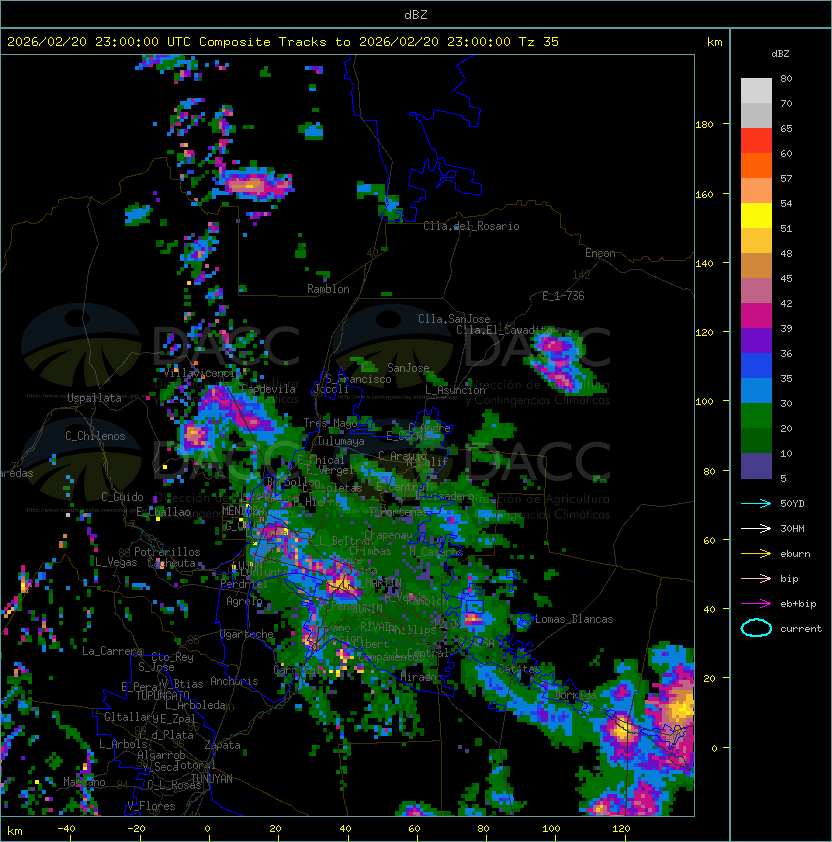Image resolution: width=832 pixels, height=842 pixels.
Task: Click the '50YD' legend label
Action: pyautogui.click(x=792, y=504)
